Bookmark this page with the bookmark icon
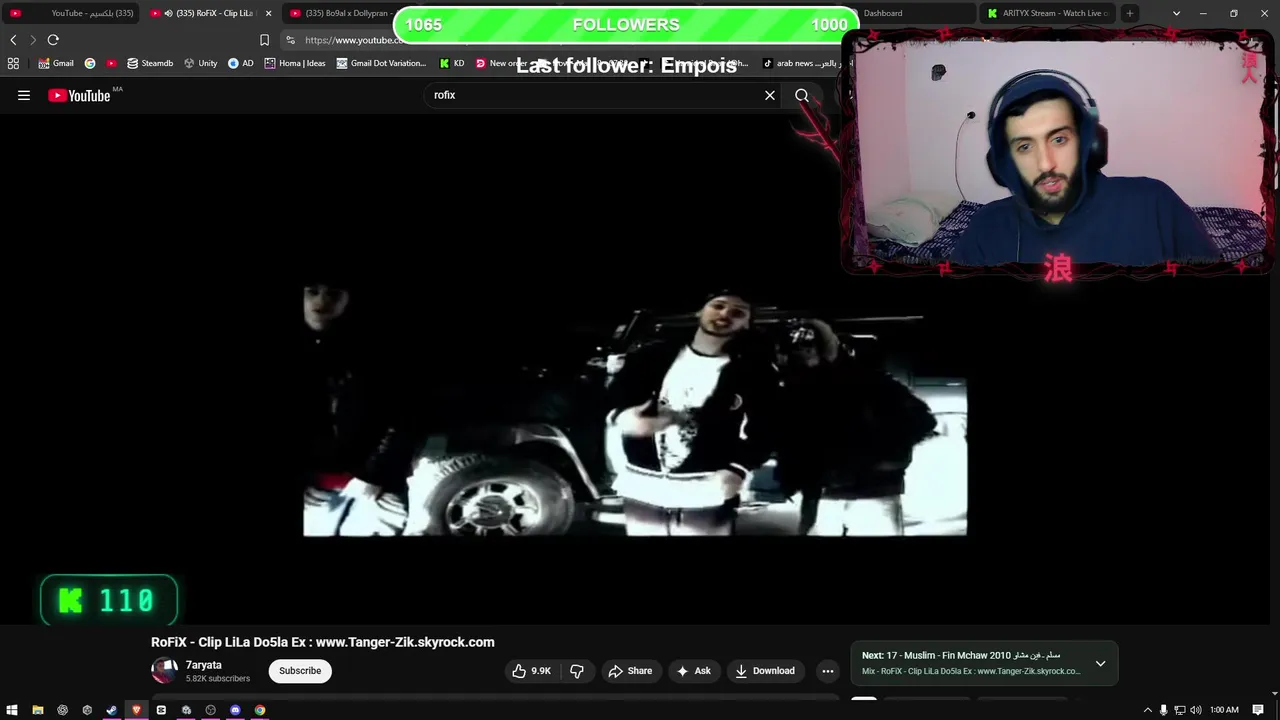The image size is (1280, 720). coord(264,40)
